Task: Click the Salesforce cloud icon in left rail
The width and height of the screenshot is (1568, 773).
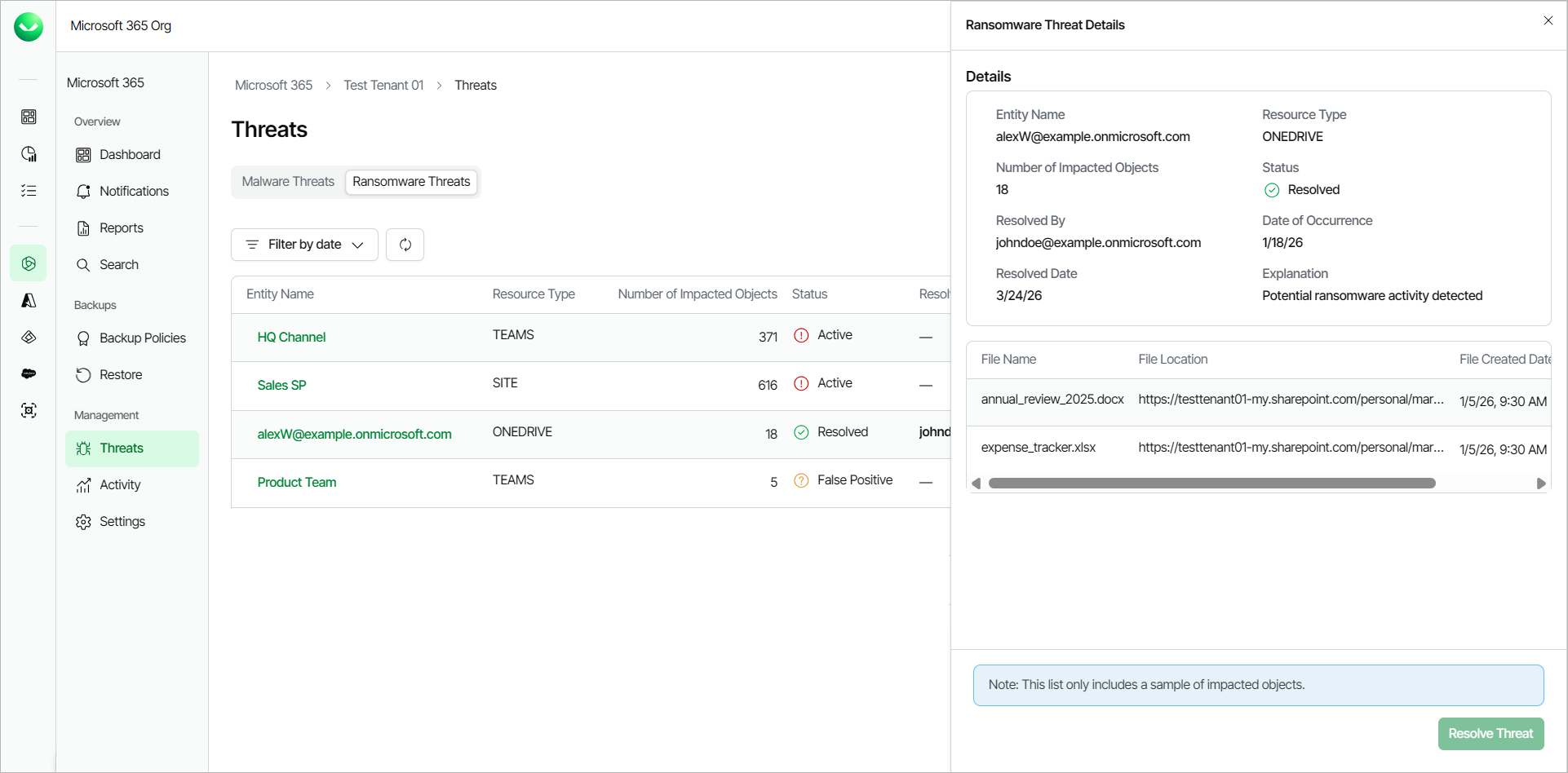Action: click(x=29, y=373)
